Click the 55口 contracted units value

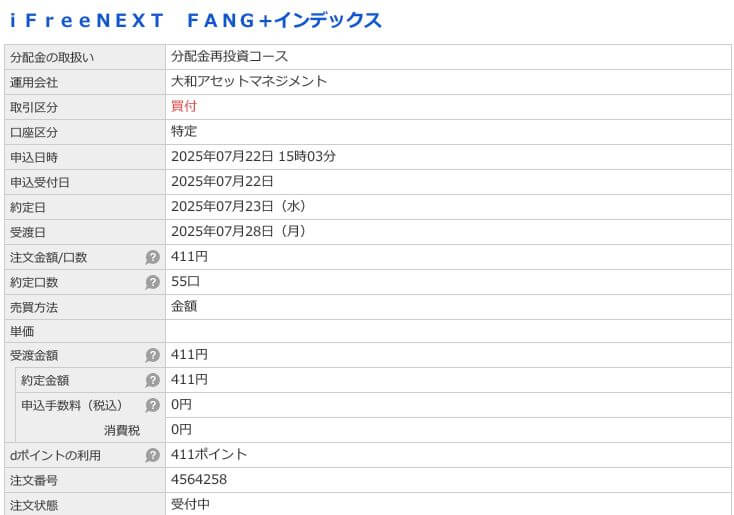tap(185, 281)
